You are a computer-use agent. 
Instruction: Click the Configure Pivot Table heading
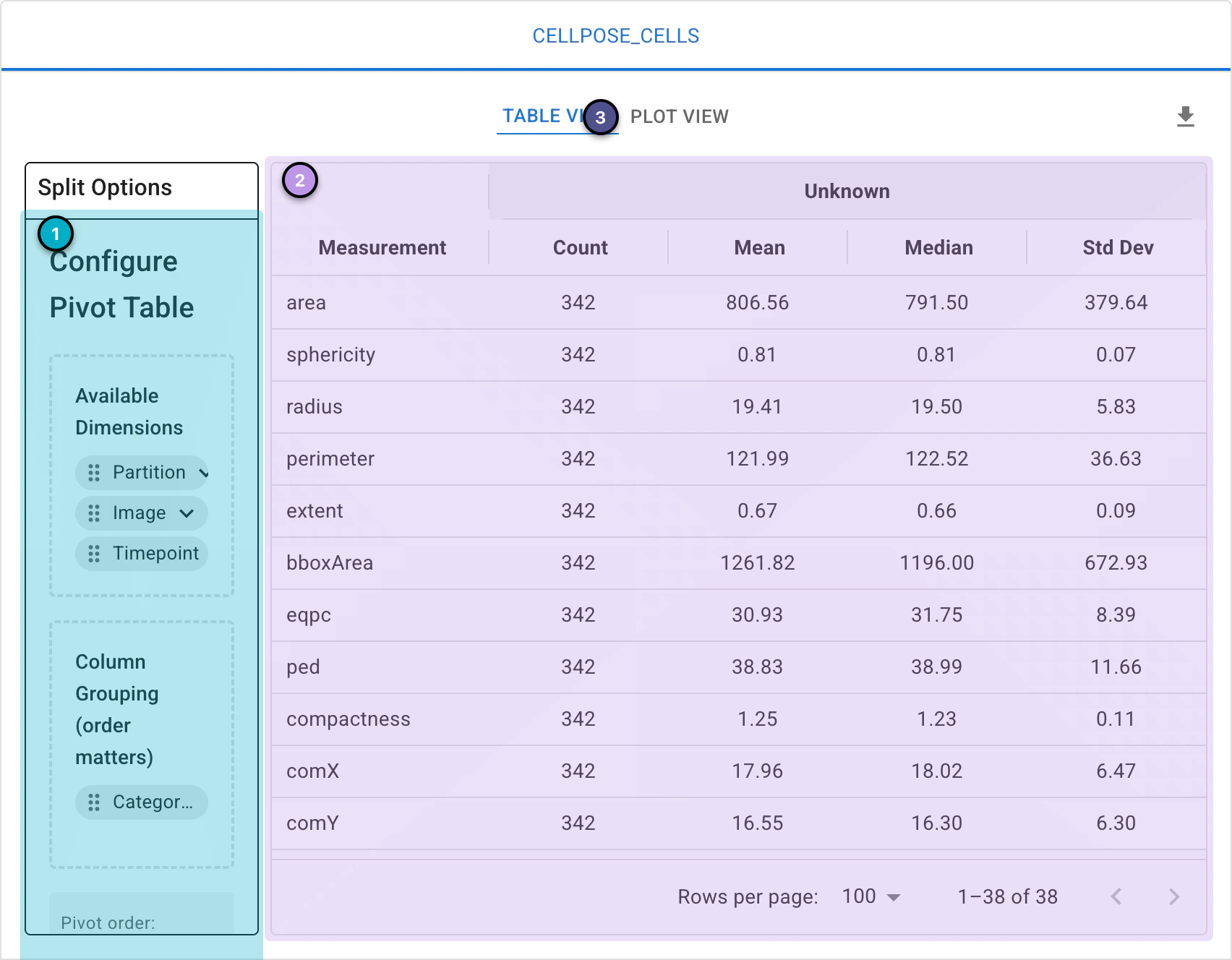tap(121, 284)
